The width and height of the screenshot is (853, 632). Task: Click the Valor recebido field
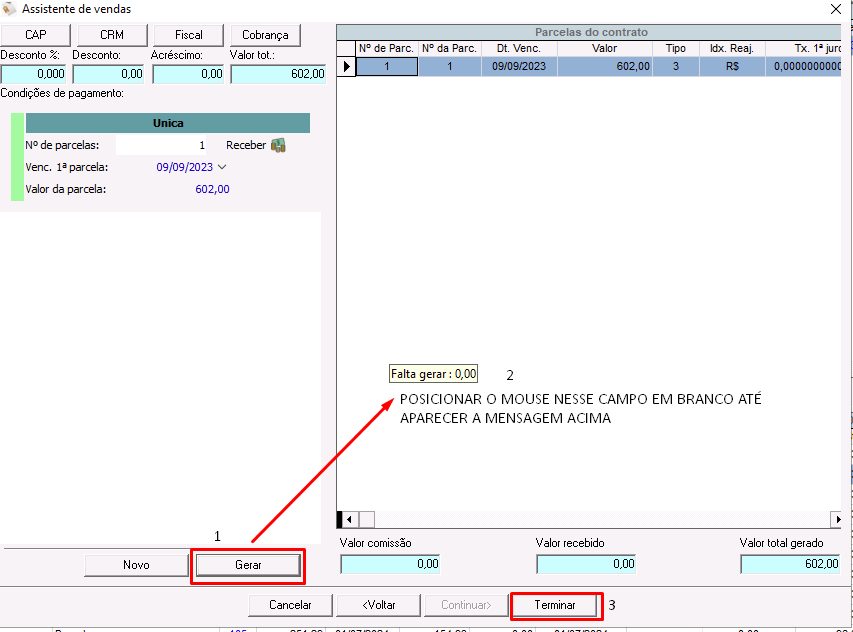click(586, 564)
